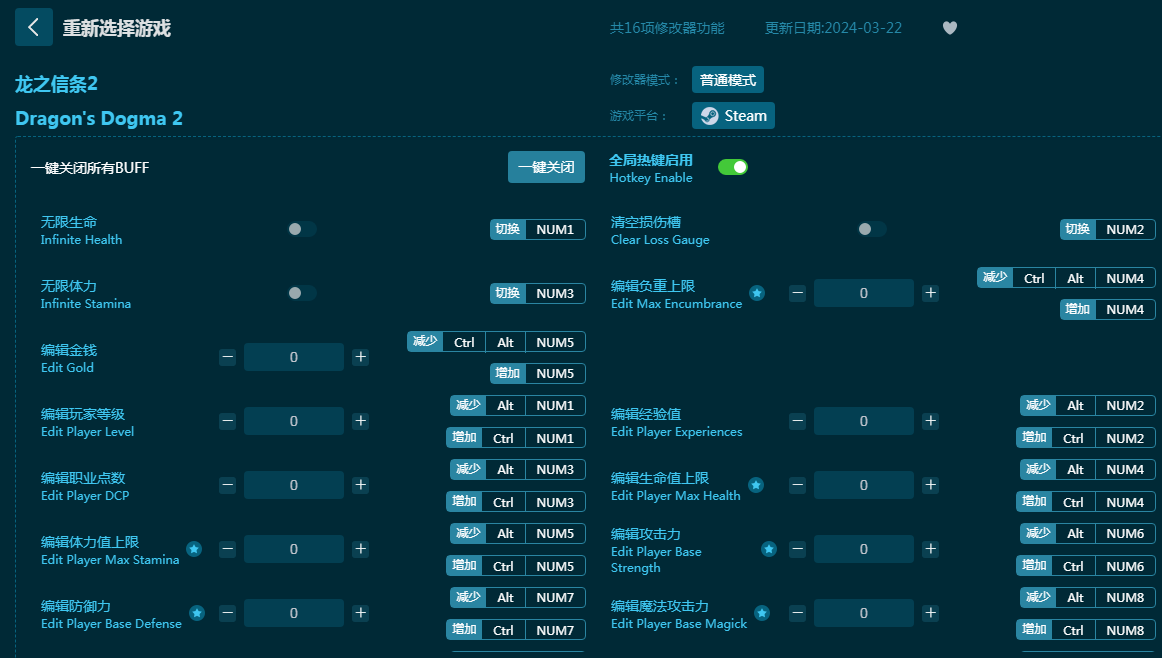The height and width of the screenshot is (658, 1162).
Task: Favorite this trainer with heart icon
Action: point(949,28)
